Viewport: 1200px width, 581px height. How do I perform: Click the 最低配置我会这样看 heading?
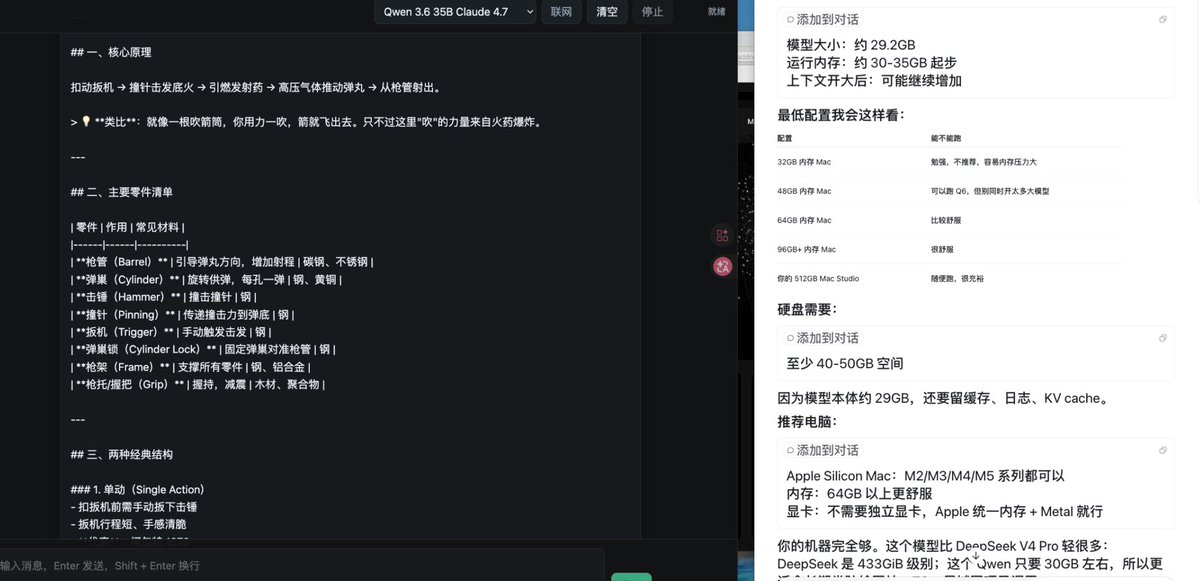tap(841, 115)
